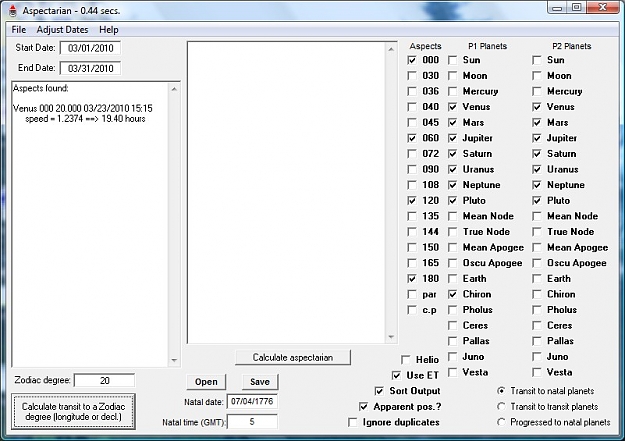Screen dimensions: 625x441
Task: Click the Open button
Action: [206, 382]
